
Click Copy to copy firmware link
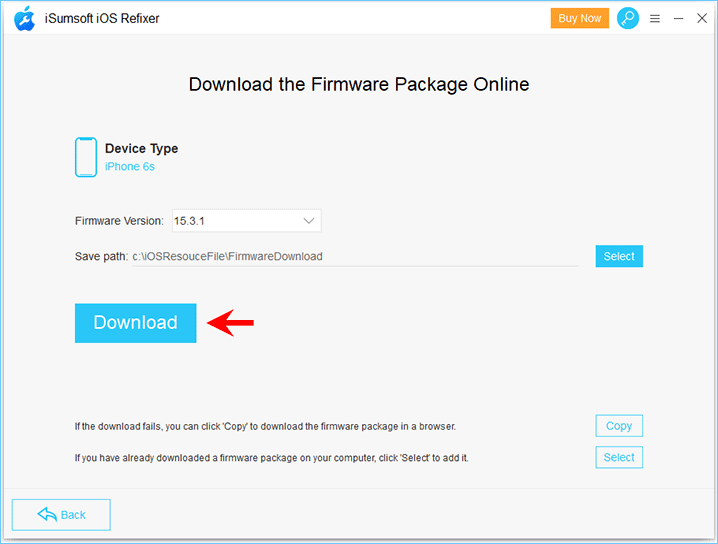tap(619, 426)
